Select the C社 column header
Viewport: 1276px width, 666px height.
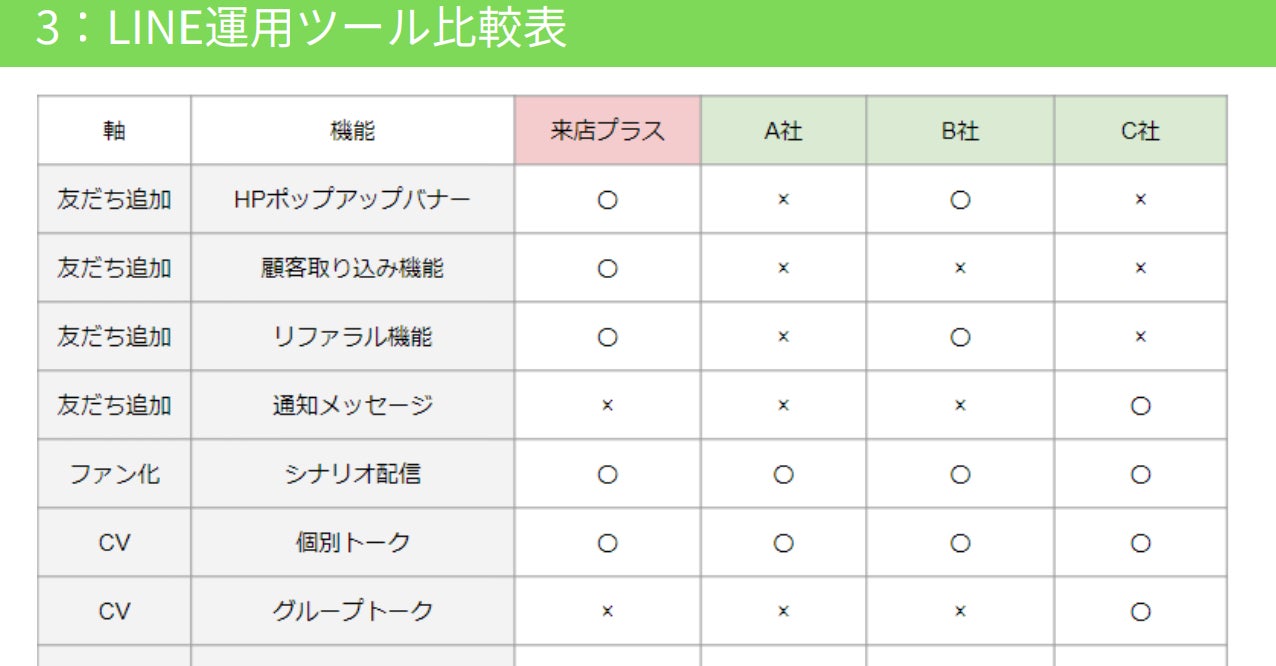coord(1140,131)
